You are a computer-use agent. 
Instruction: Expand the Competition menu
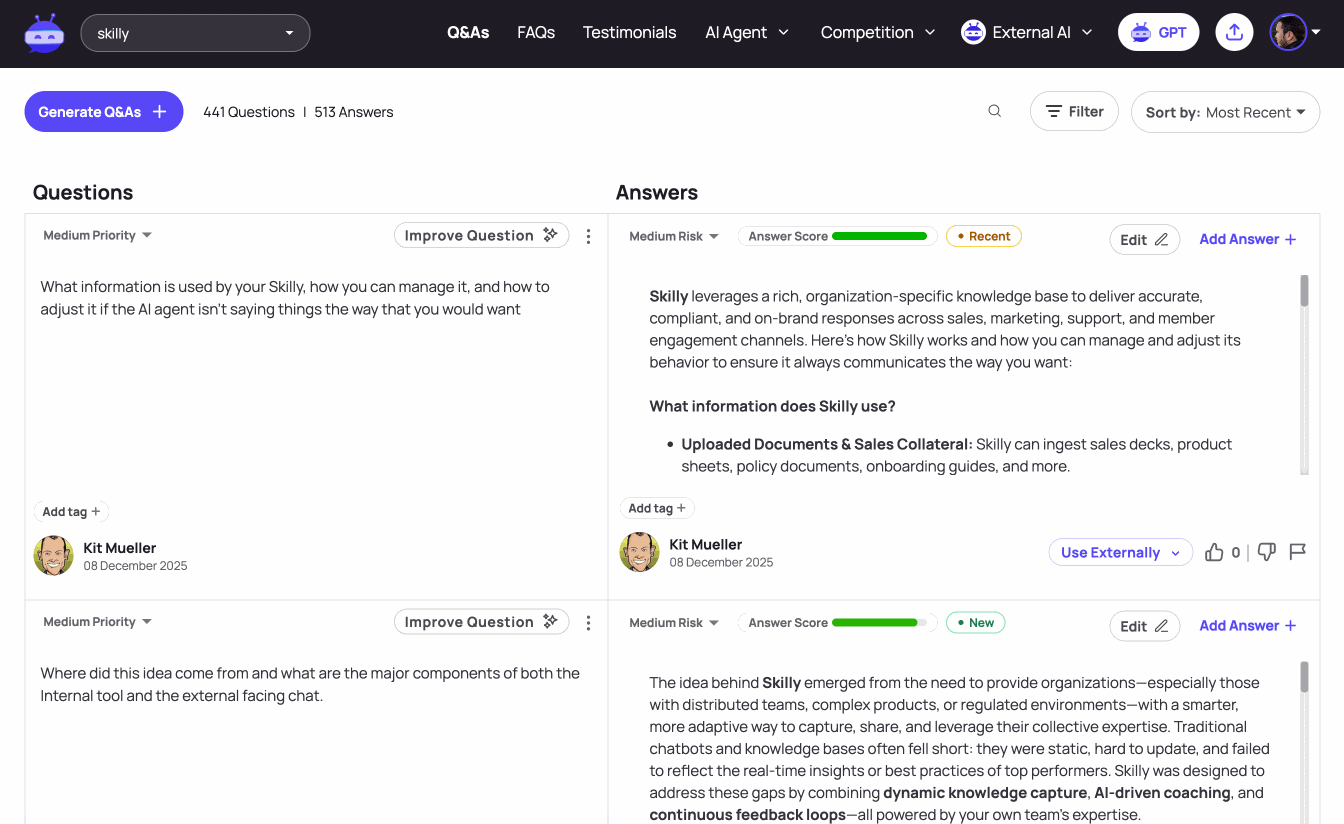click(x=878, y=33)
